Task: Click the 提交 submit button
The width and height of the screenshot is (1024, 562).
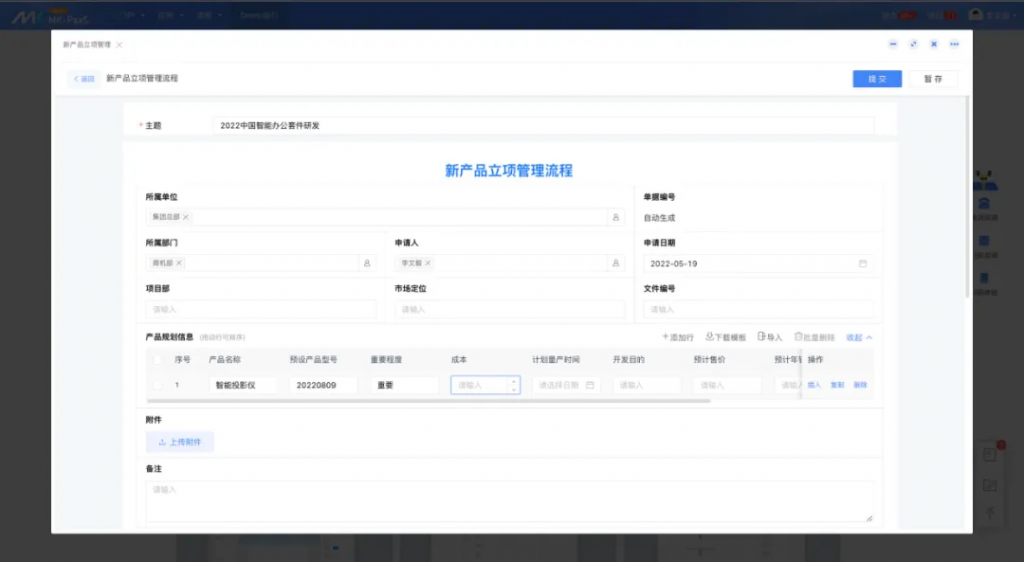Action: click(877, 79)
